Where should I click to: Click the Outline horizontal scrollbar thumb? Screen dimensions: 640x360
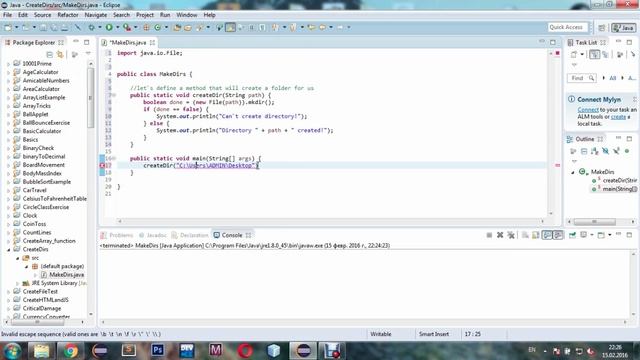point(594,222)
